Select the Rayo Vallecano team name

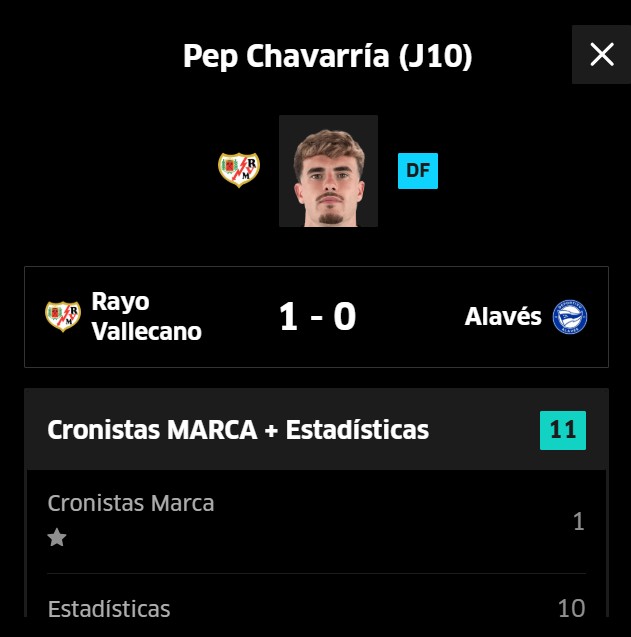[x=146, y=316]
